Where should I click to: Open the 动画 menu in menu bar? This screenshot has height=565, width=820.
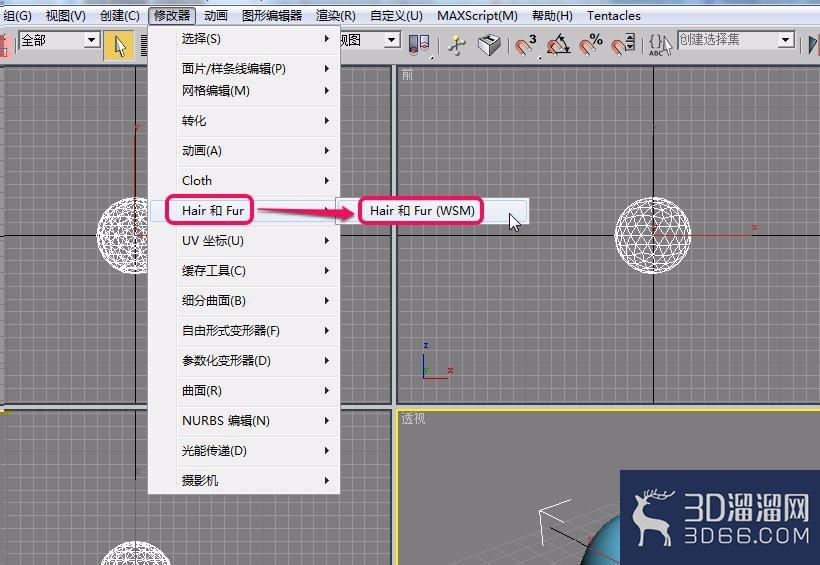pos(216,16)
